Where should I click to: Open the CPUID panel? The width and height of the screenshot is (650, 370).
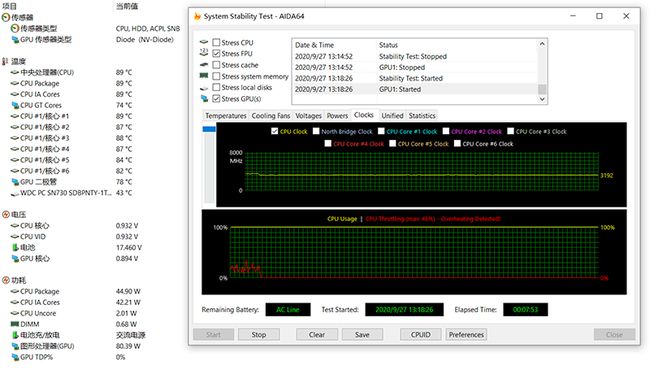tap(420, 334)
